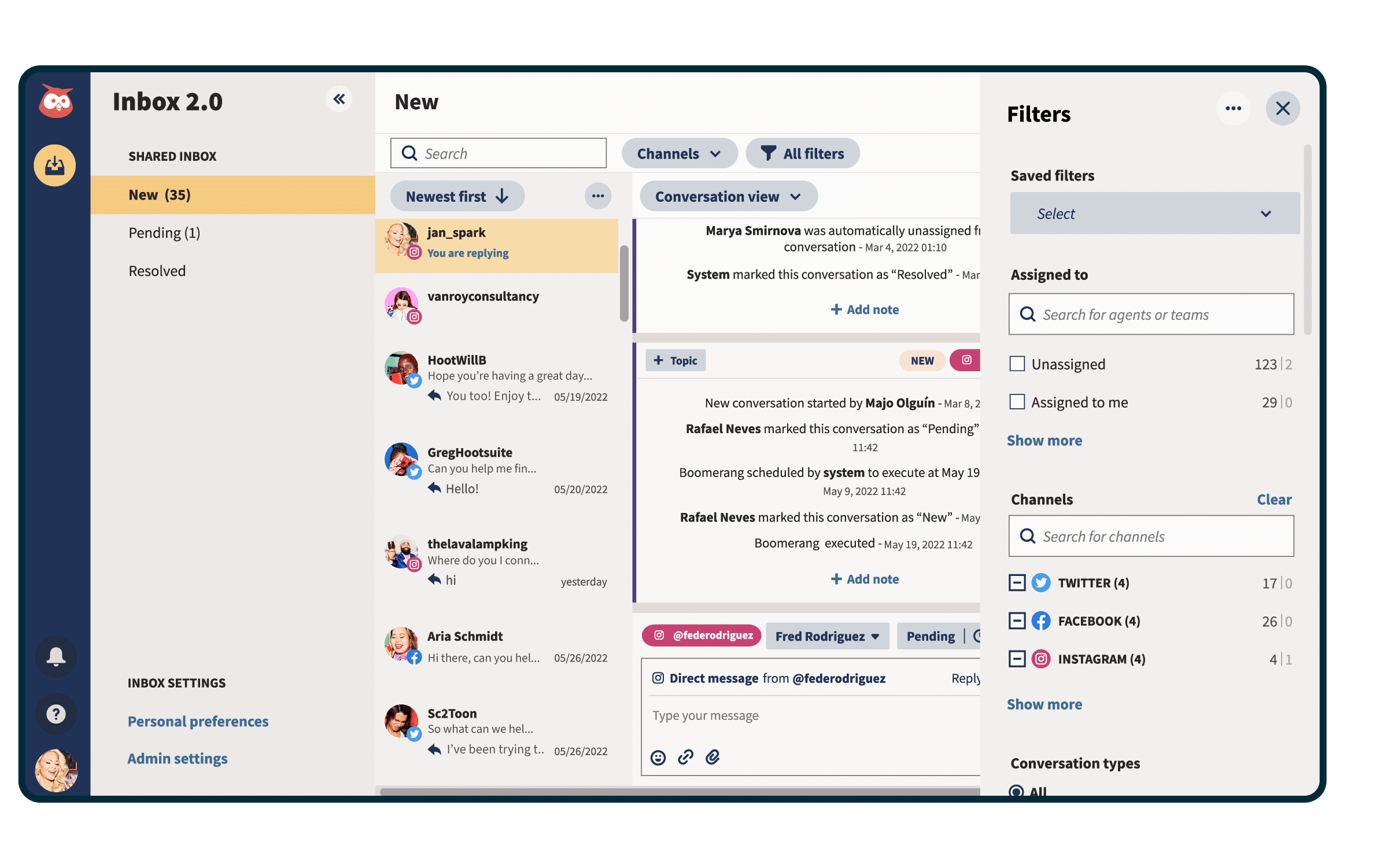This screenshot has height=868, width=1388.
Task: Enable the Assigned to me checkbox
Action: pos(1018,402)
